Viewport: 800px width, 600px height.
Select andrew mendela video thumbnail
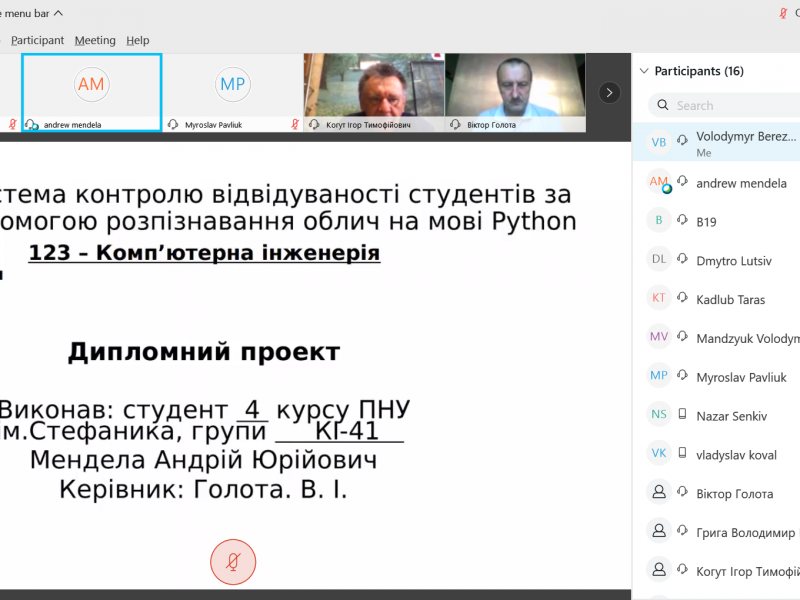point(91,92)
